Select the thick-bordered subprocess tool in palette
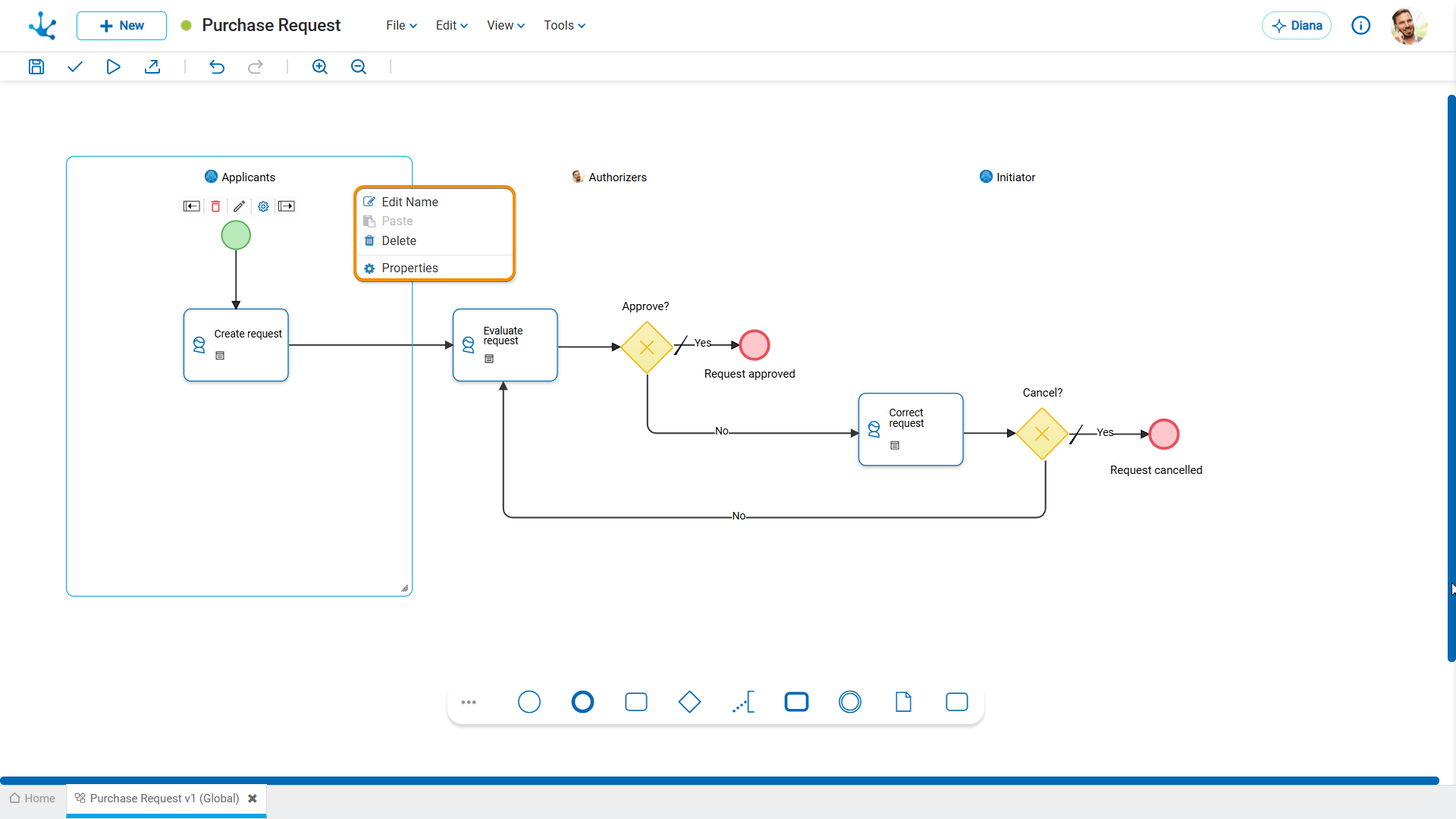The height and width of the screenshot is (819, 1456). 796,702
